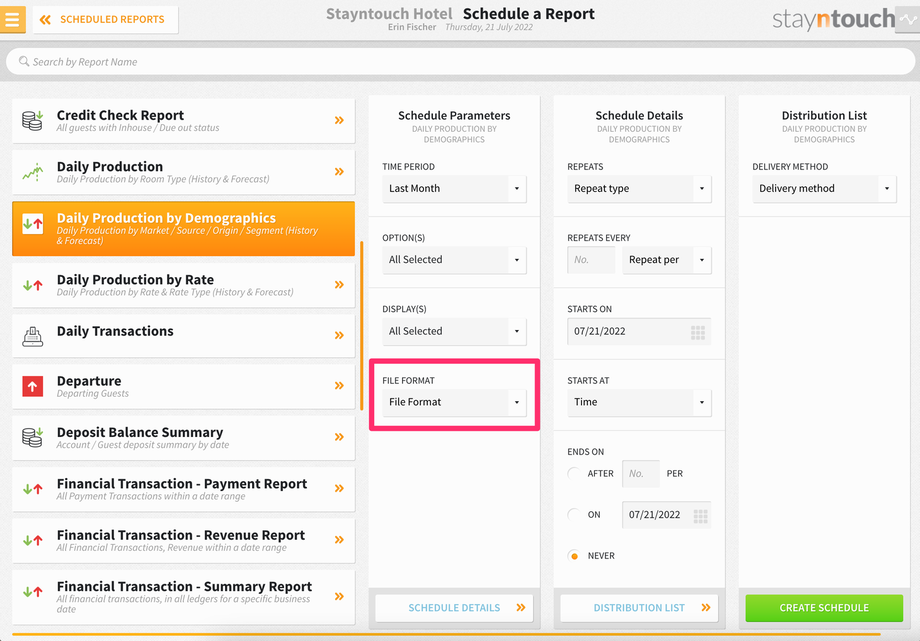
Task: Click the chevron arrow on Payment Report
Action: (x=339, y=488)
